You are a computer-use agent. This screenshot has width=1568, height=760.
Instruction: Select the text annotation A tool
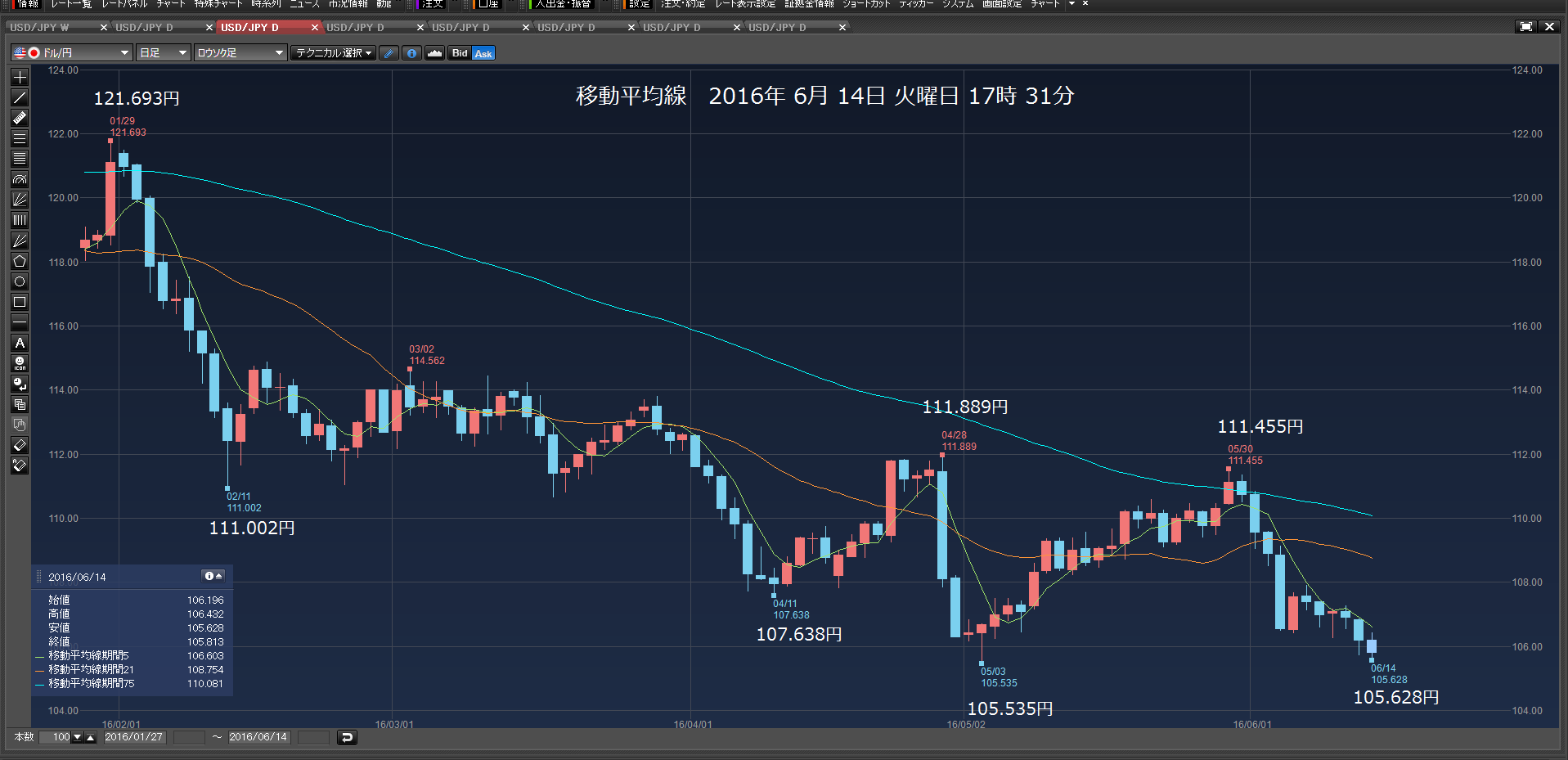[20, 343]
